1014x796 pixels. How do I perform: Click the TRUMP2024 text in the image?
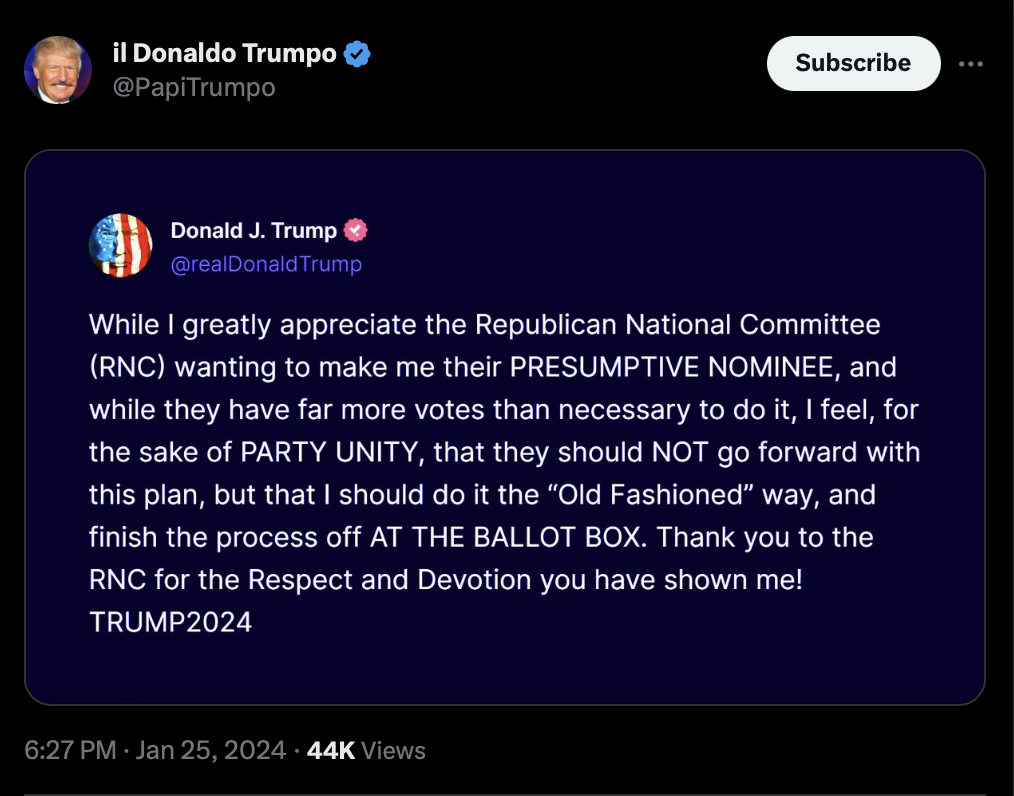point(170,622)
